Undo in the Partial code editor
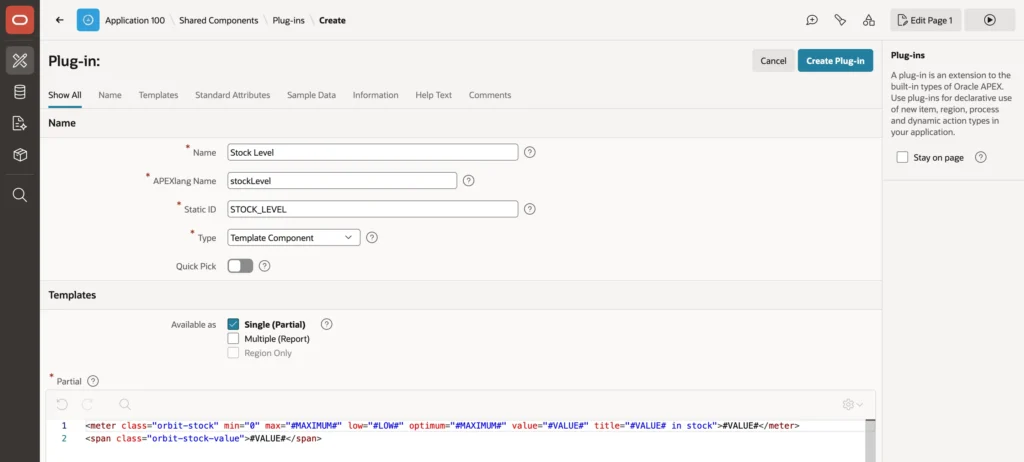This screenshot has width=1024, height=462. tap(62, 404)
